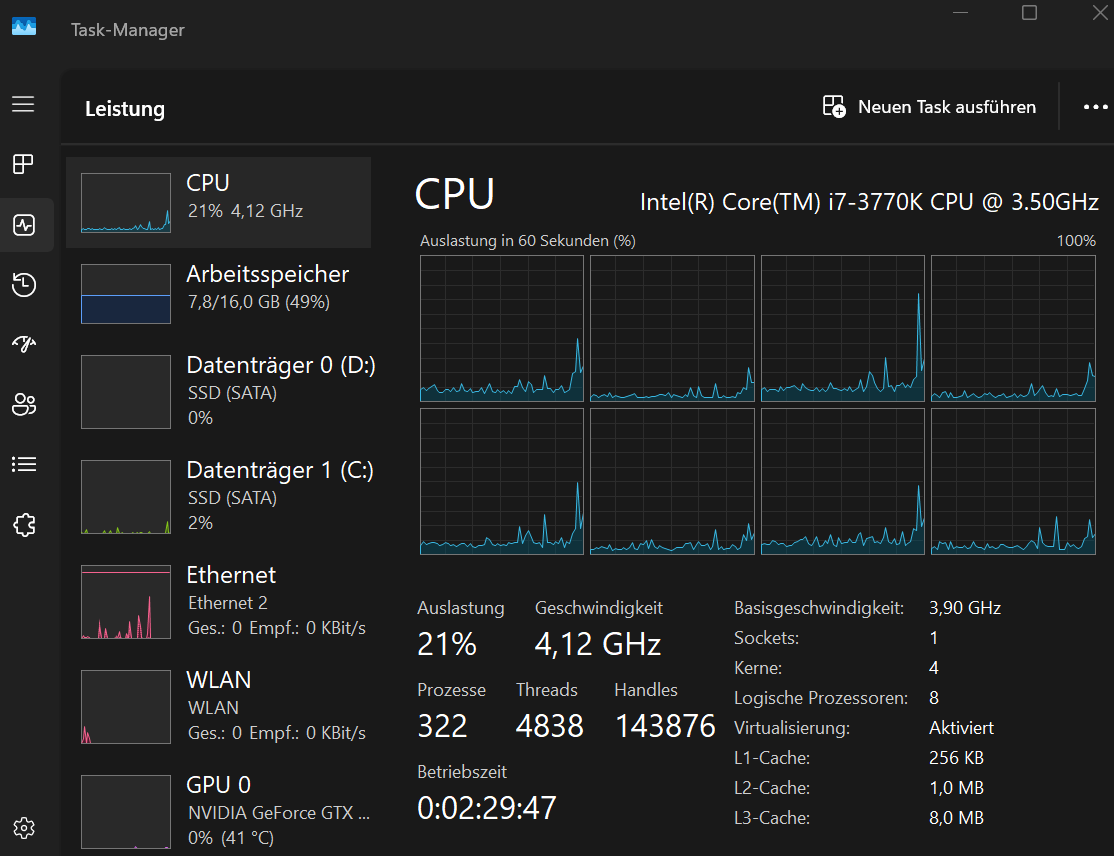The height and width of the screenshot is (856, 1114).
Task: Click the Task-Manager app icon in title bar
Action: pos(24,27)
